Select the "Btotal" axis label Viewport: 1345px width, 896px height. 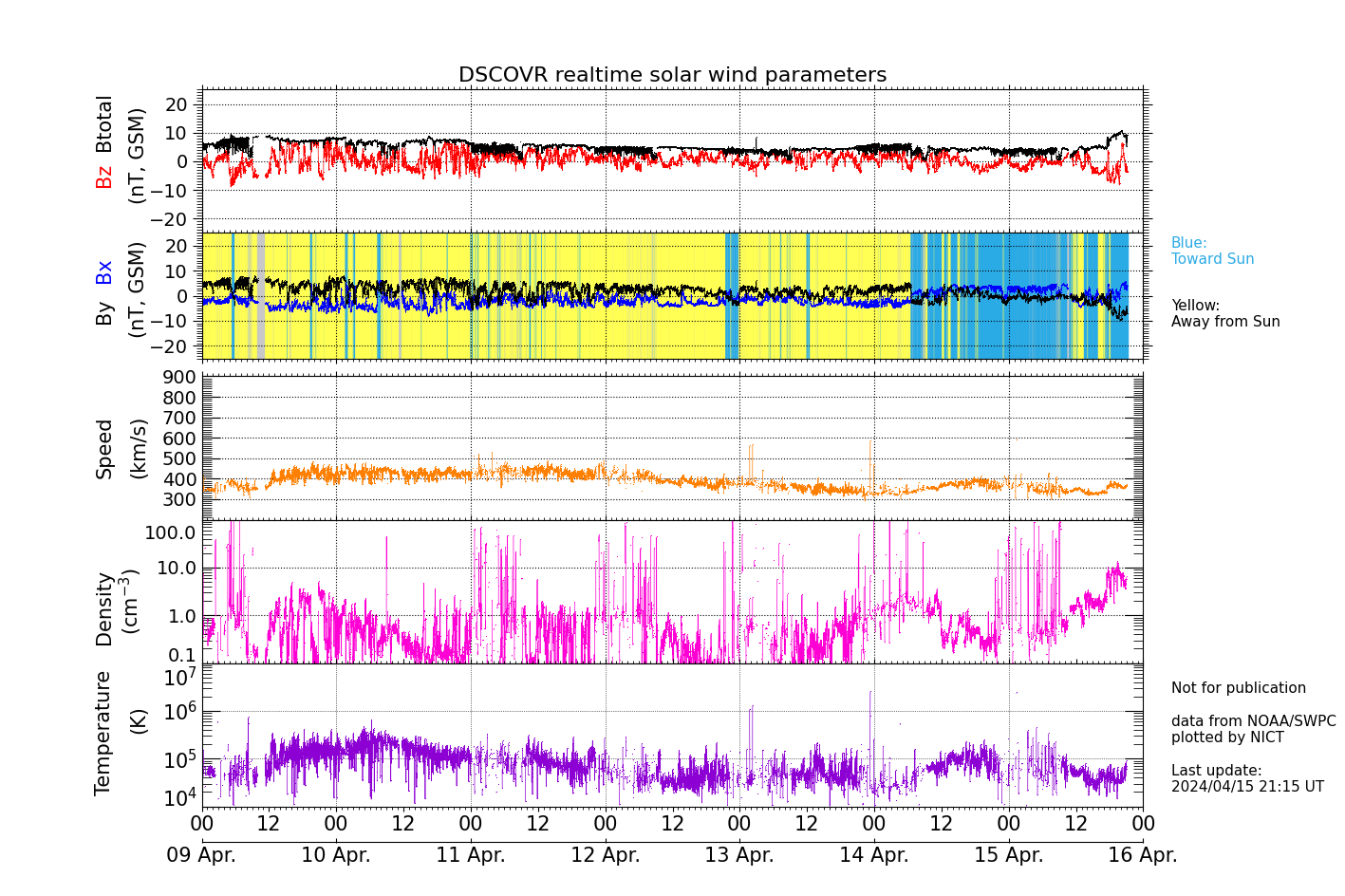tap(104, 123)
